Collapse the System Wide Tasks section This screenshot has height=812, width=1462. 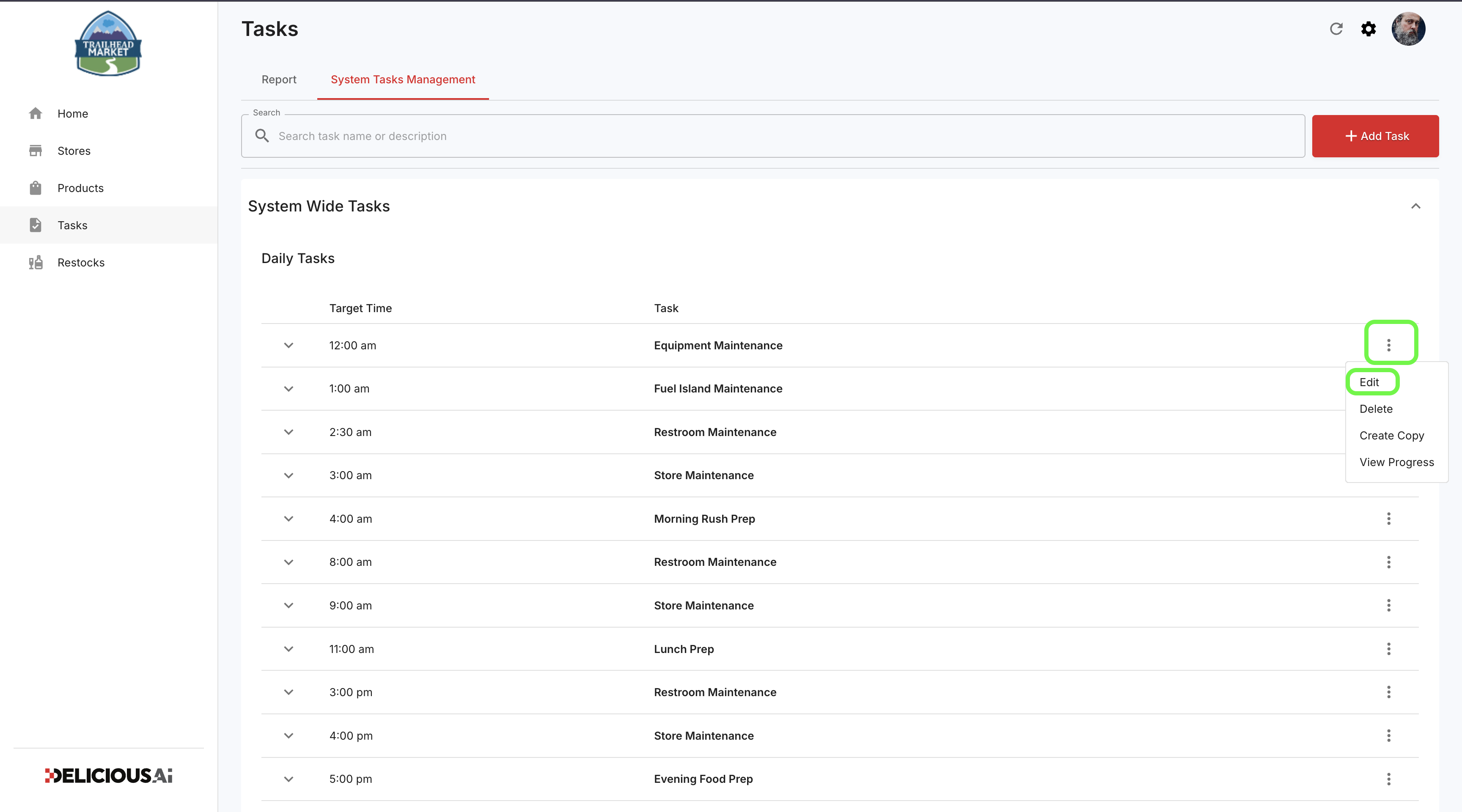point(1415,206)
